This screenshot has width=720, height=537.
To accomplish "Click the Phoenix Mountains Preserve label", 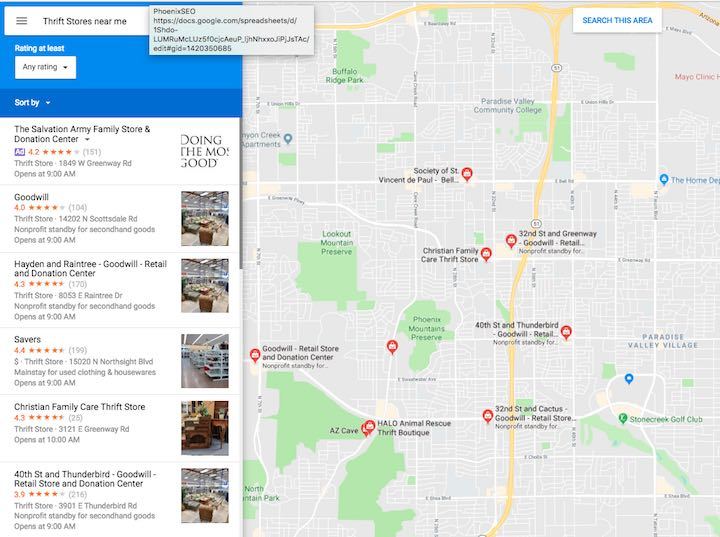I will tap(427, 328).
